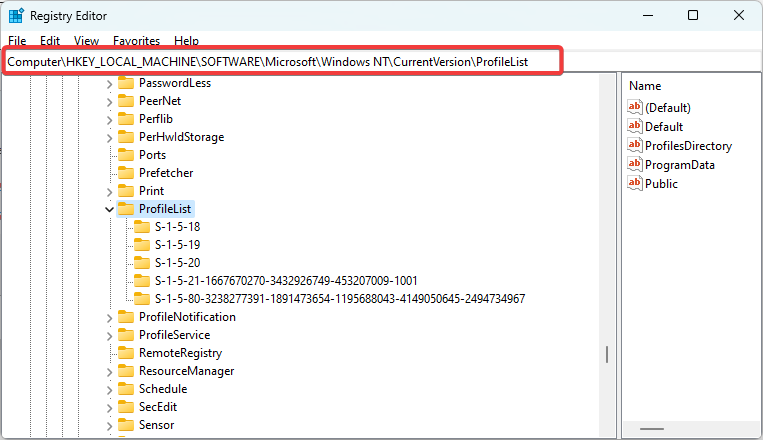Click the folder icon of the S-1-5-80 key

[x=142, y=299]
